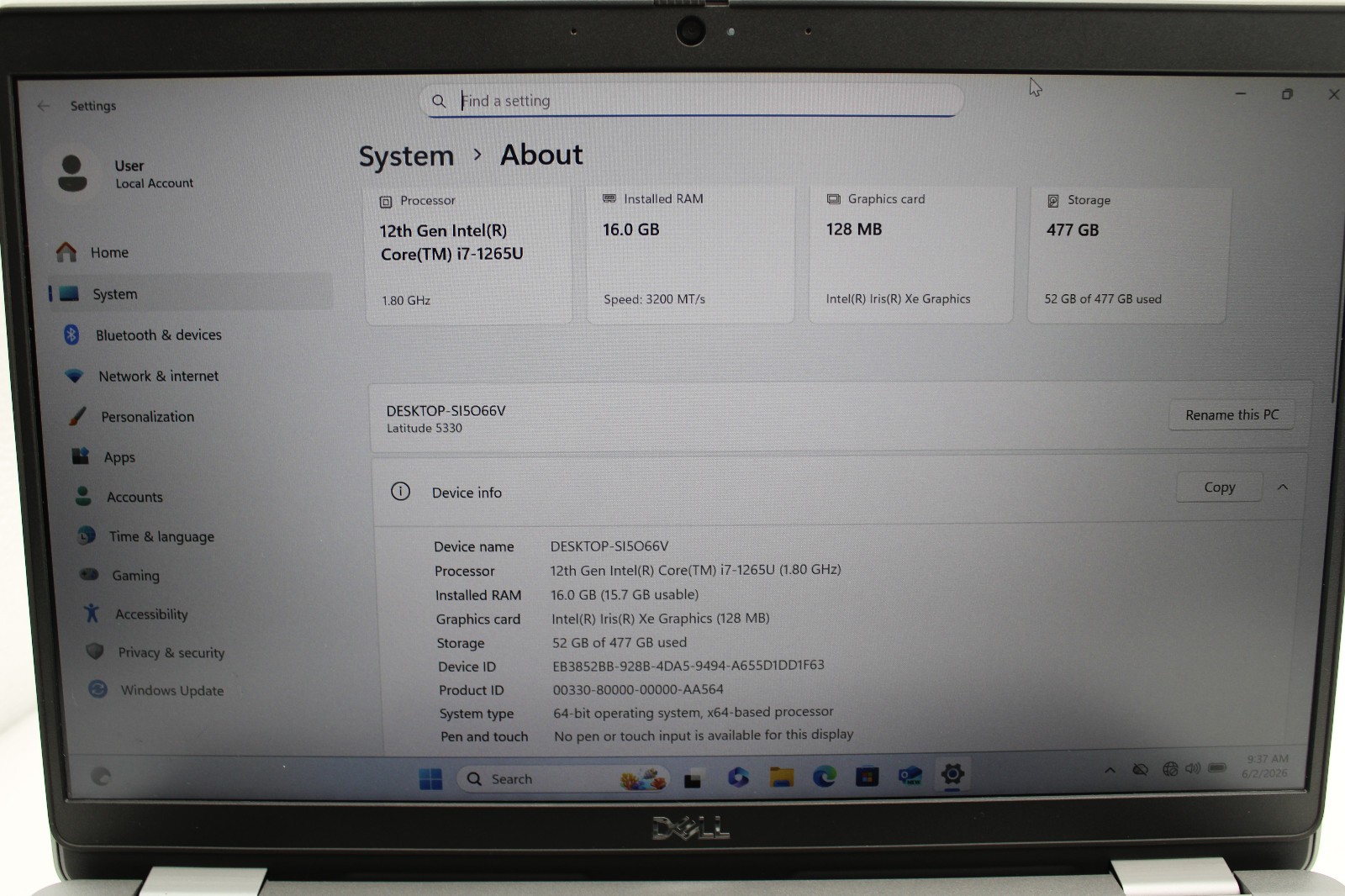Screen dimensions: 1345x896
Task: Click the widgets icon at taskbar left
Action: pyautogui.click(x=101, y=777)
